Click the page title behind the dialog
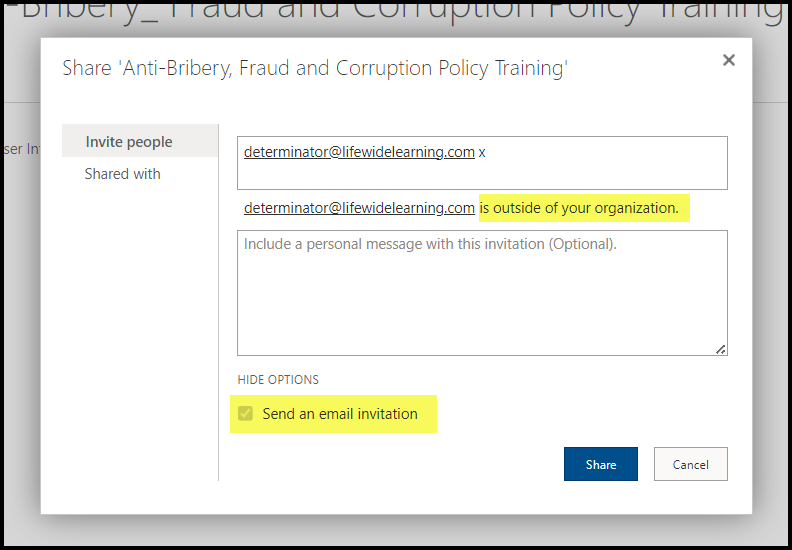Screen dimensions: 792x550 [400, 12]
